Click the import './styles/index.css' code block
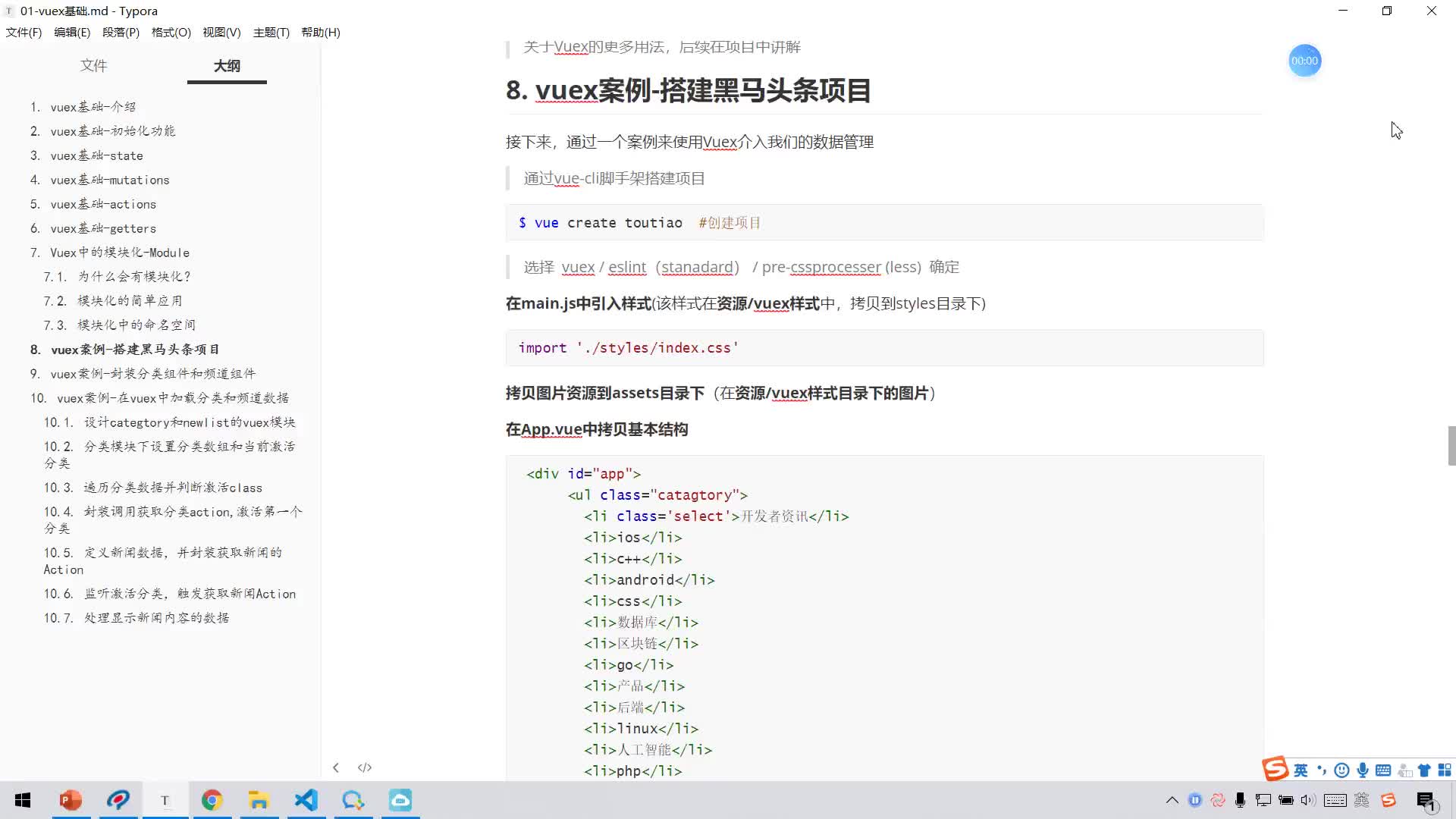The height and width of the screenshot is (819, 1456). coord(884,347)
